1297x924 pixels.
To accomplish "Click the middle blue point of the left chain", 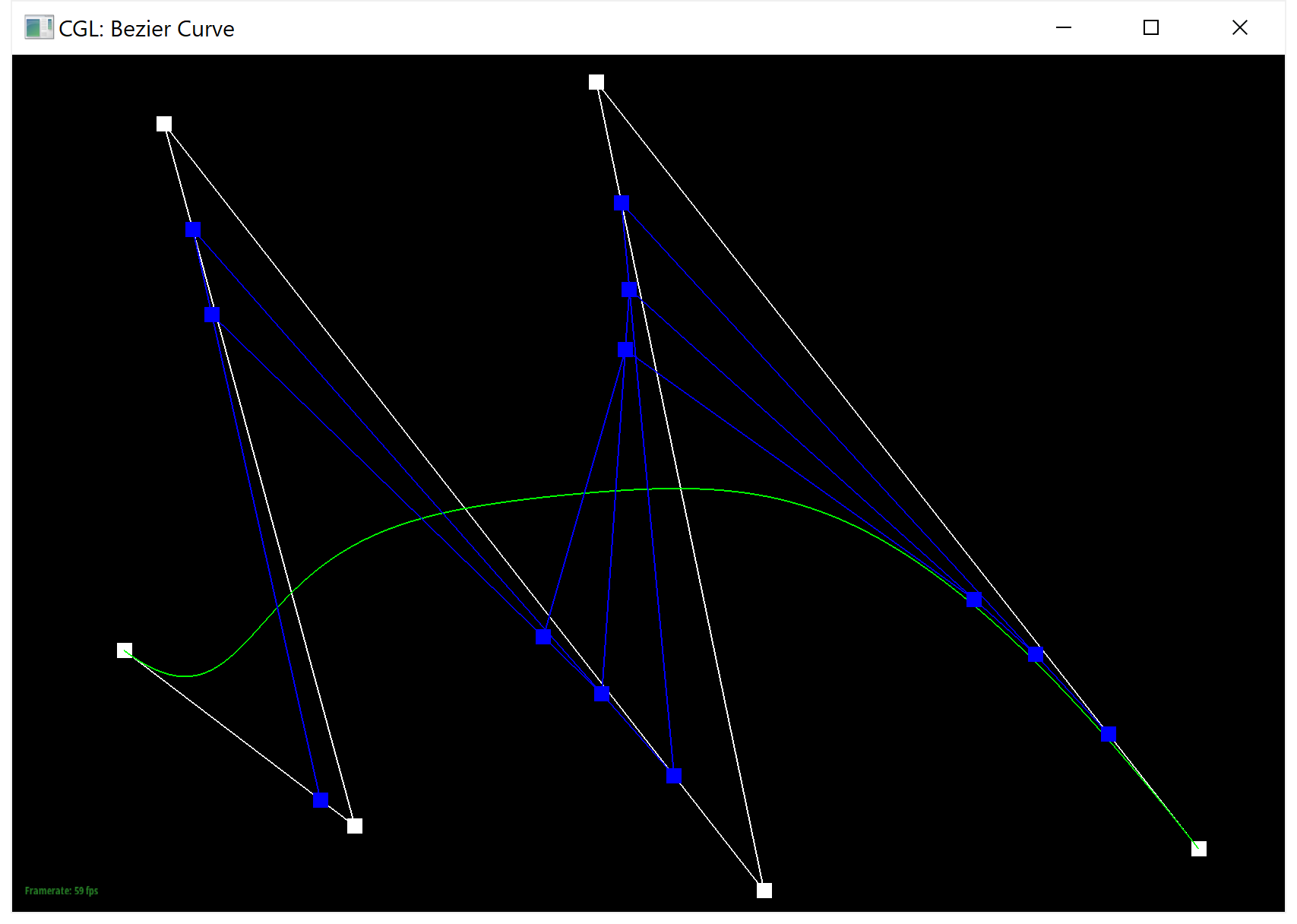I will coord(212,313).
